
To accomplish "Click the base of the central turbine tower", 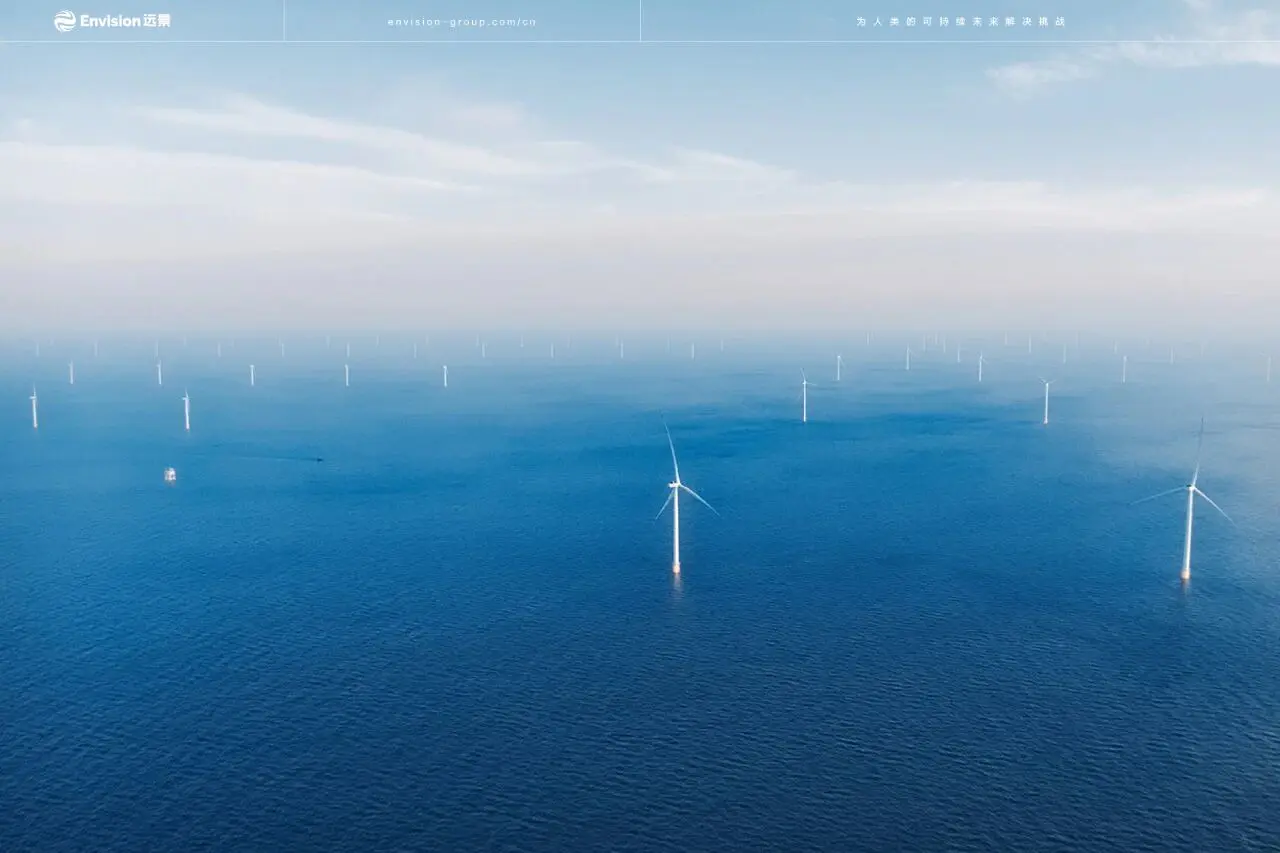I will click(x=676, y=568).
